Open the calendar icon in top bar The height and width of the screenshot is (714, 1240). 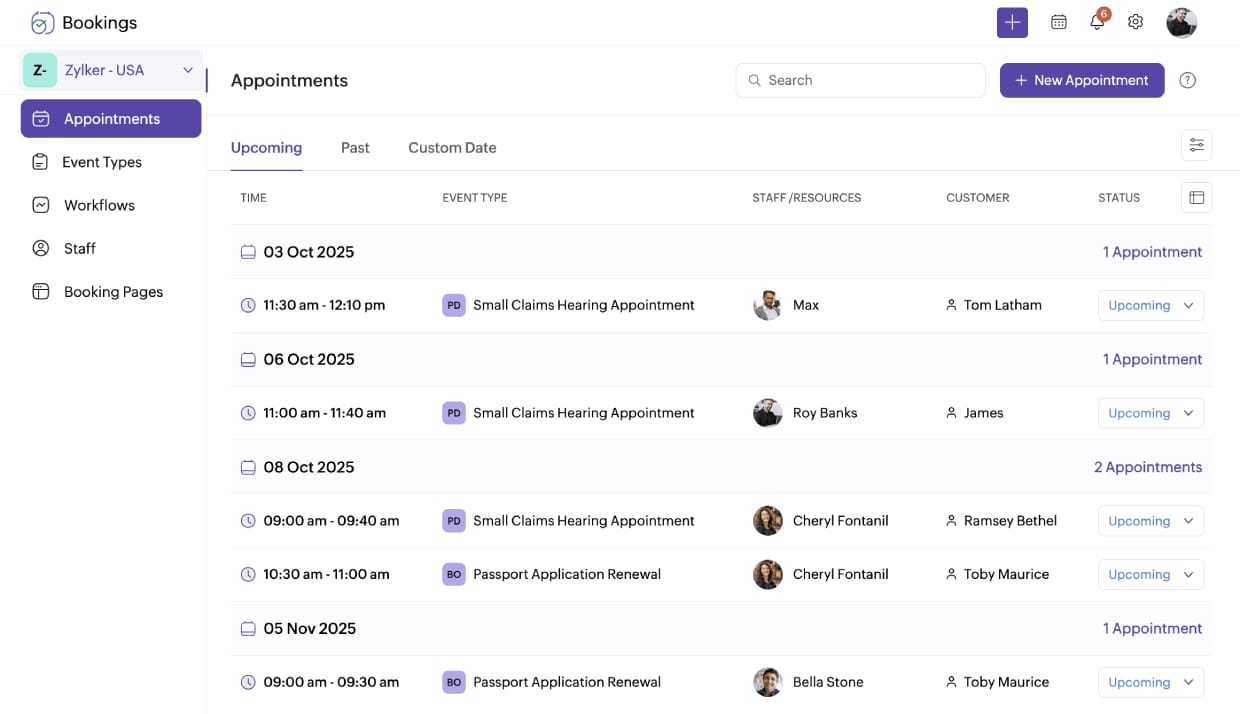coord(1059,22)
